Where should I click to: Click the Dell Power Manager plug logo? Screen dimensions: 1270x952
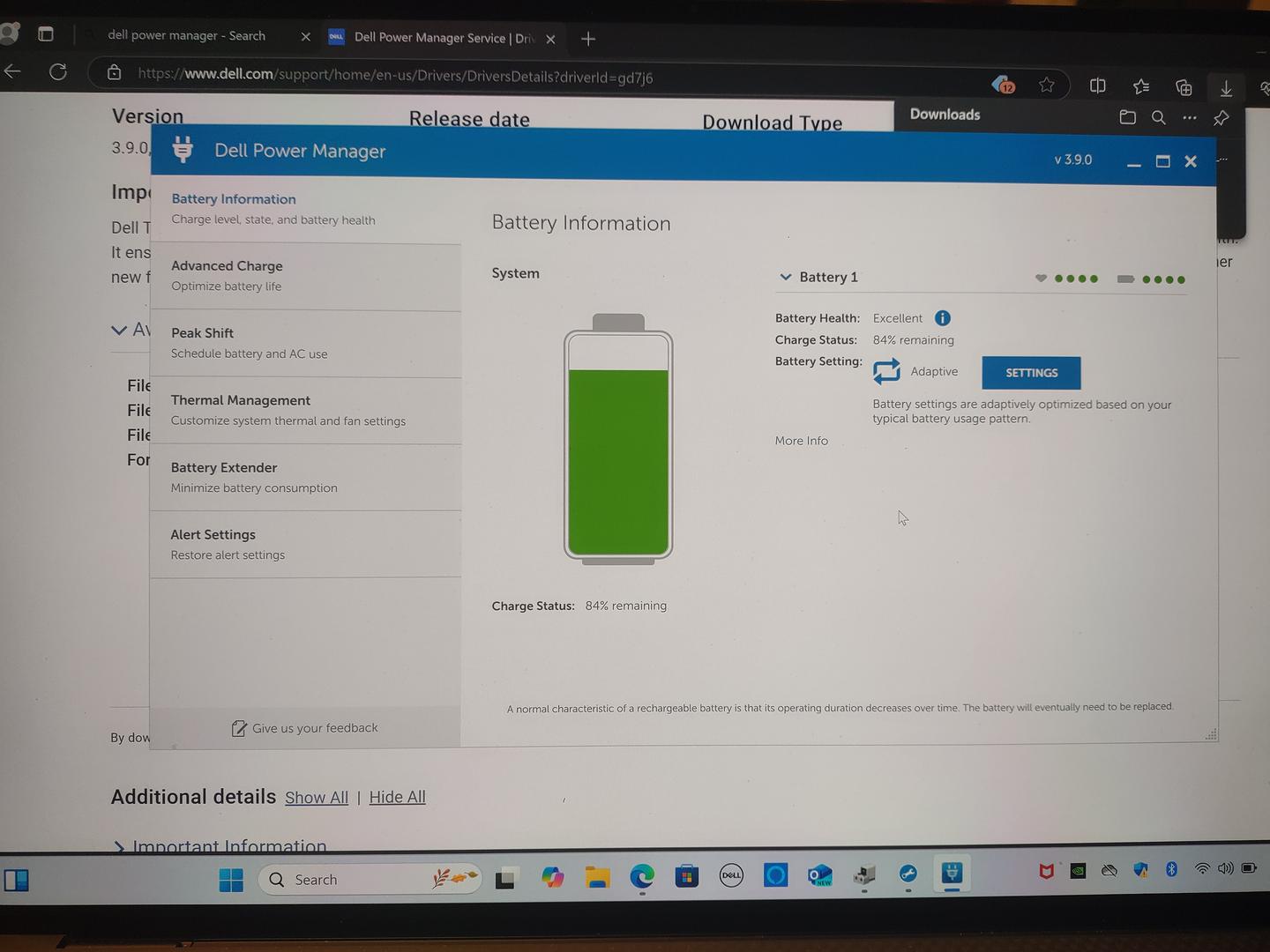183,150
